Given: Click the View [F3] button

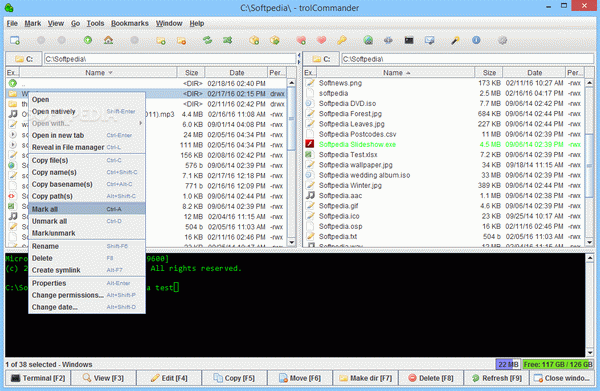Looking at the screenshot, I should click(x=103, y=378).
